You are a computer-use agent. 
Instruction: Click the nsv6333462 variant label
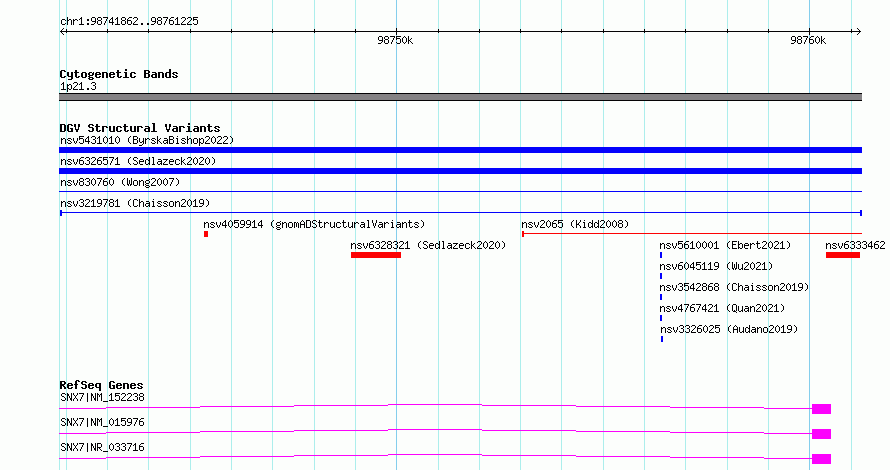tap(855, 245)
